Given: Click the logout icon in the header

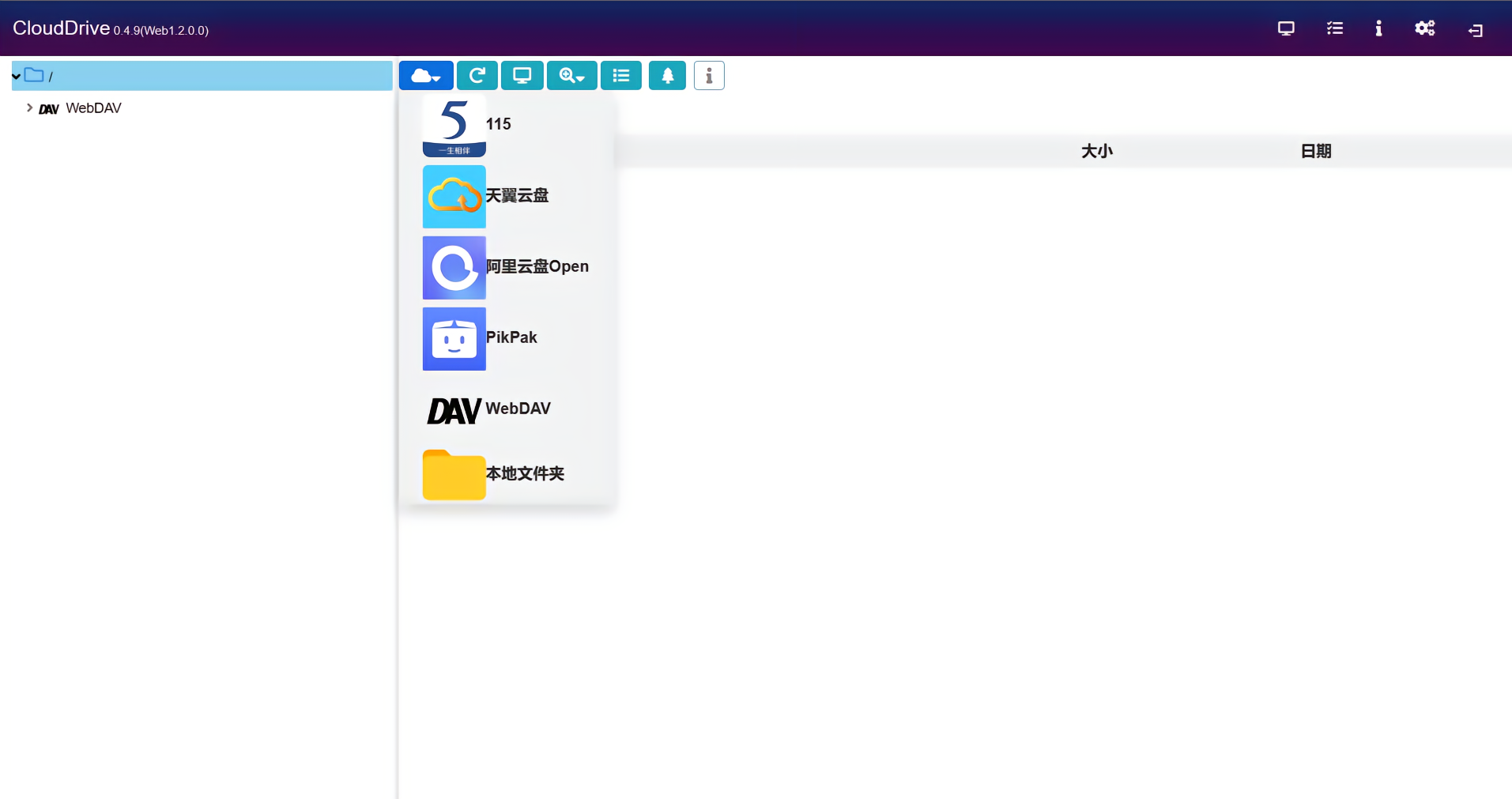Looking at the screenshot, I should click(1476, 30).
